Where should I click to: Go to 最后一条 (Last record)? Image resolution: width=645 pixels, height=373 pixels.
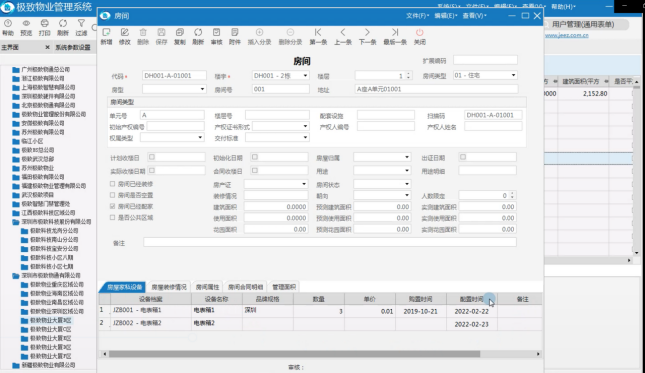point(395,36)
